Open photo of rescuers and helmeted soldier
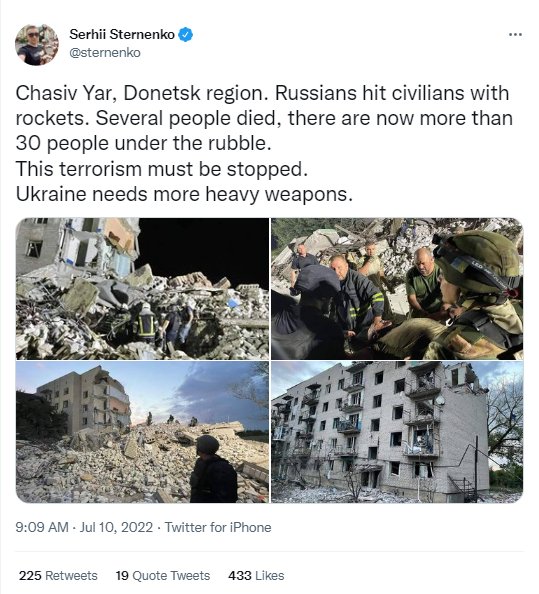Image resolution: width=539 pixels, height=594 pixels. click(397, 288)
